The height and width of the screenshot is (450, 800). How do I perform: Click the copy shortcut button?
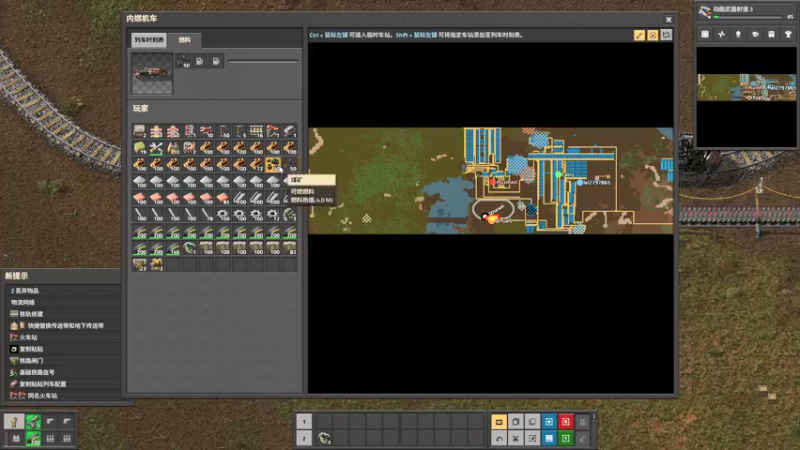516,422
